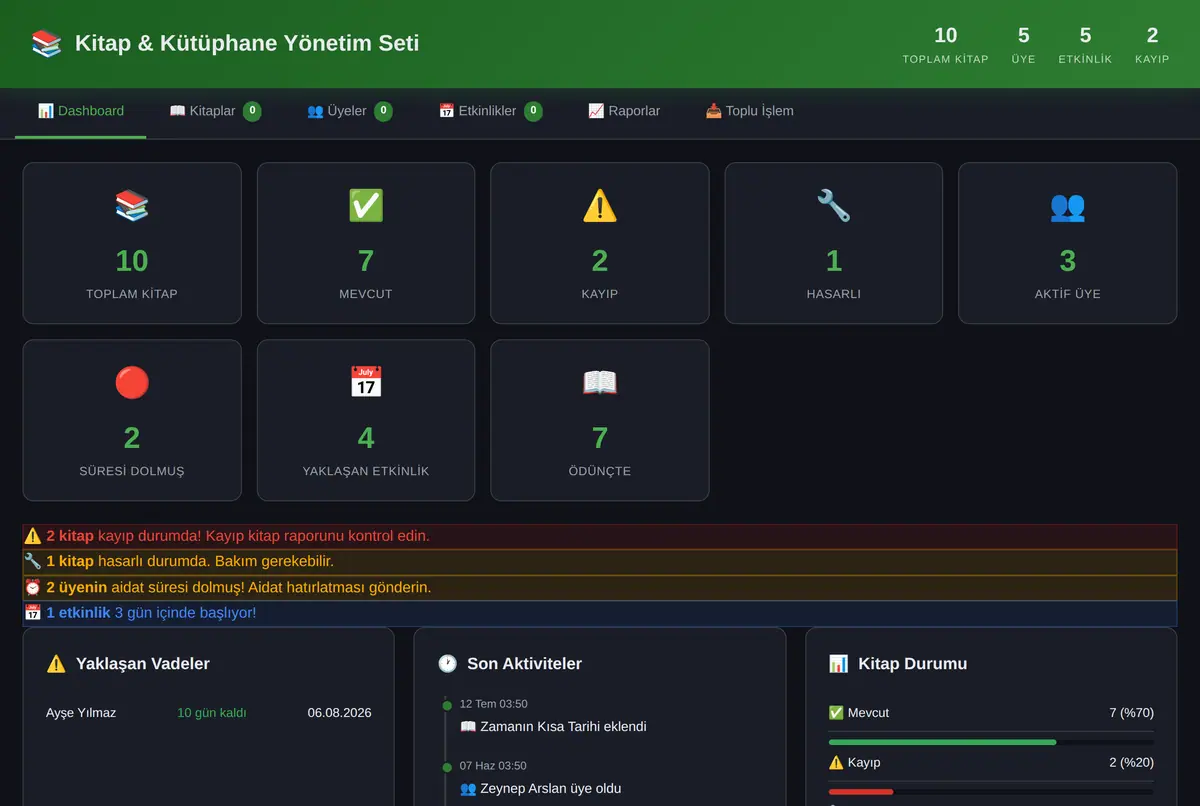Image resolution: width=1200 pixels, height=806 pixels.
Task: Click header stat Toplam Kitap 10
Action: (x=945, y=45)
